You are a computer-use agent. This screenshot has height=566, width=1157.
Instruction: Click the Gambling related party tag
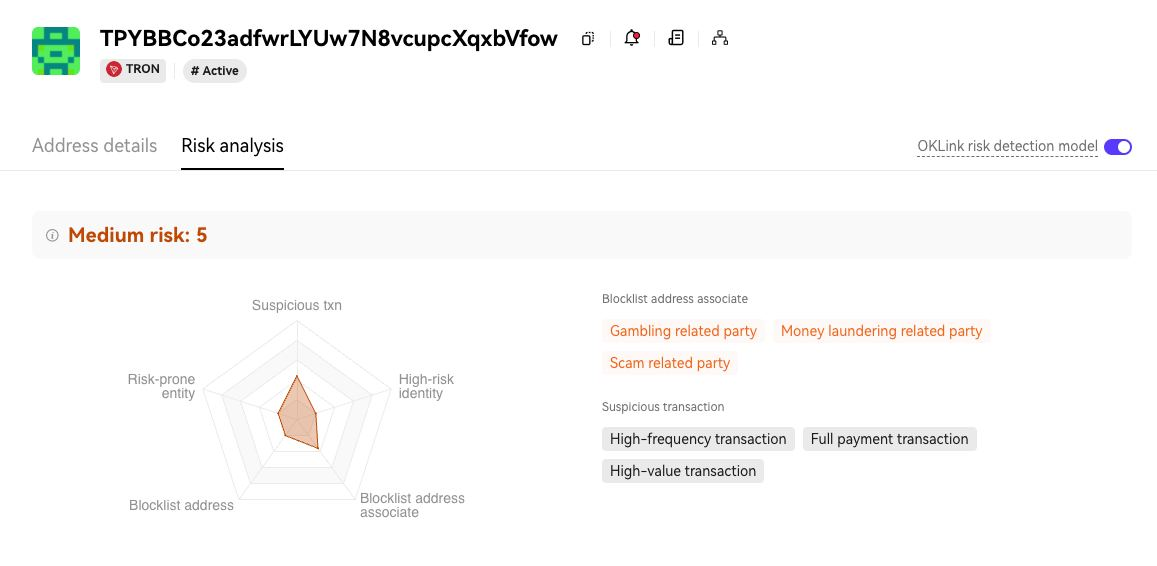tap(683, 331)
